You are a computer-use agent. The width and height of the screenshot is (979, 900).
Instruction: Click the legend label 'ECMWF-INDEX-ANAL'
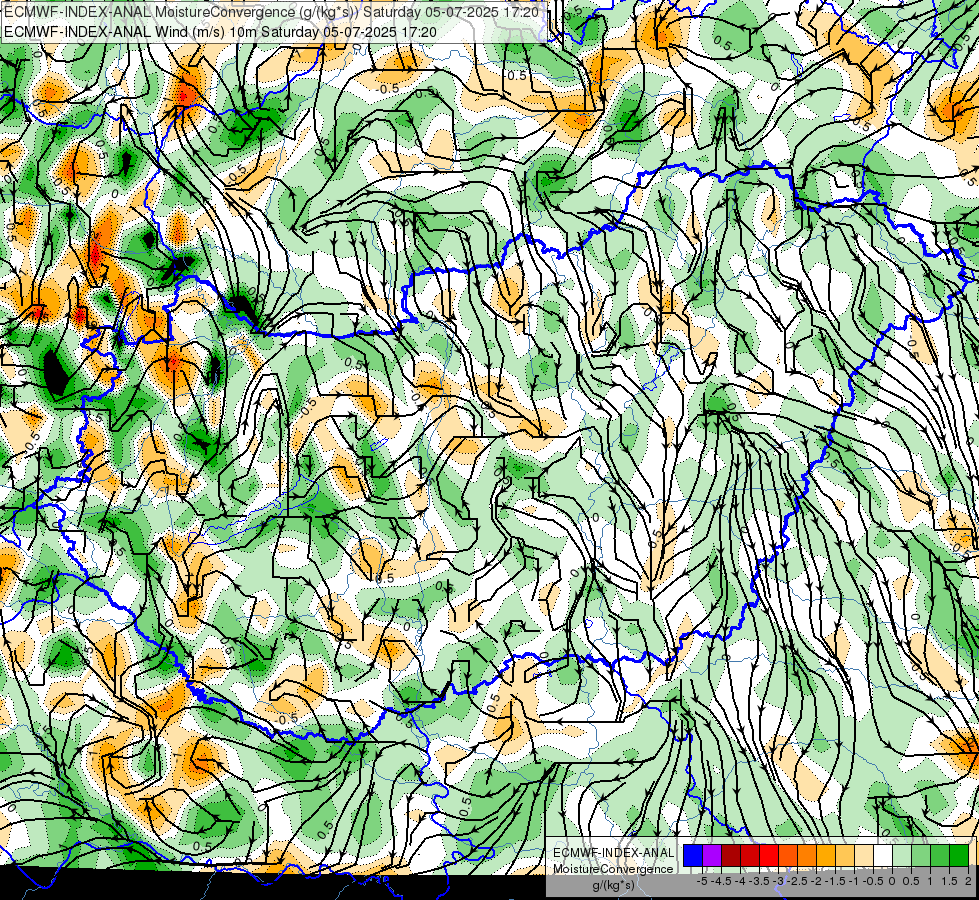[614, 853]
